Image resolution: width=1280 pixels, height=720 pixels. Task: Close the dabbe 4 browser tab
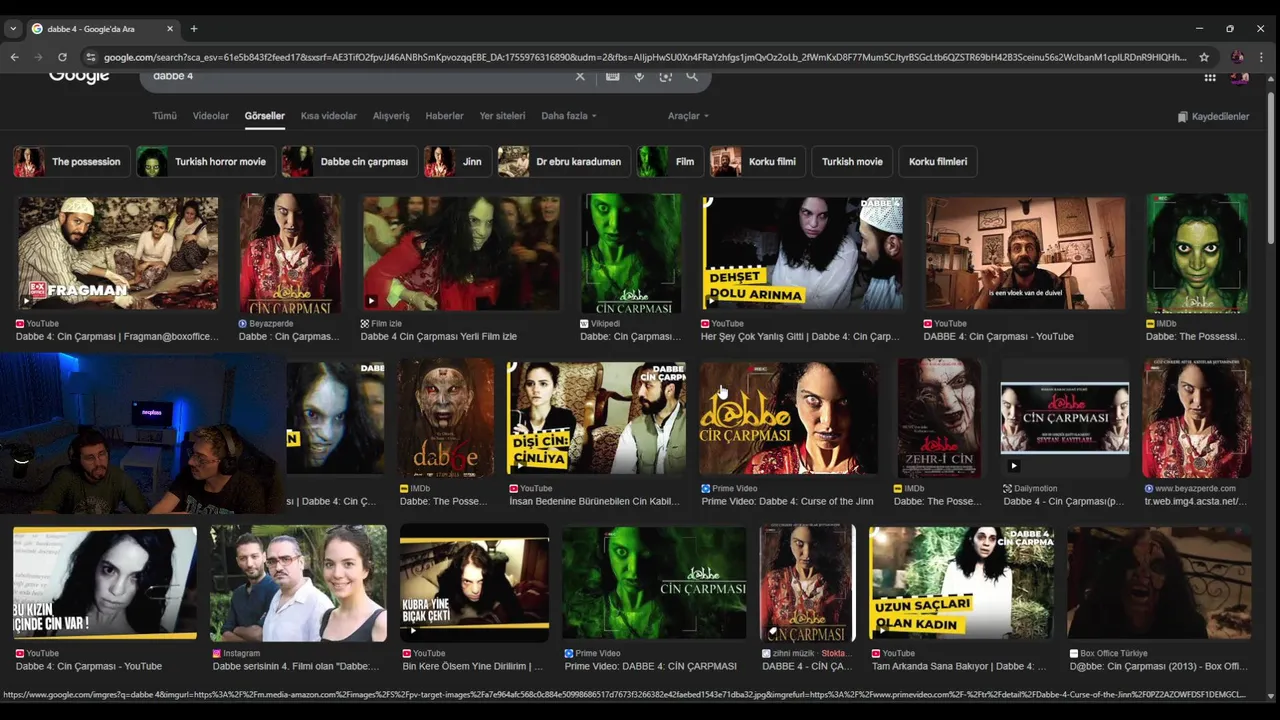tap(169, 29)
